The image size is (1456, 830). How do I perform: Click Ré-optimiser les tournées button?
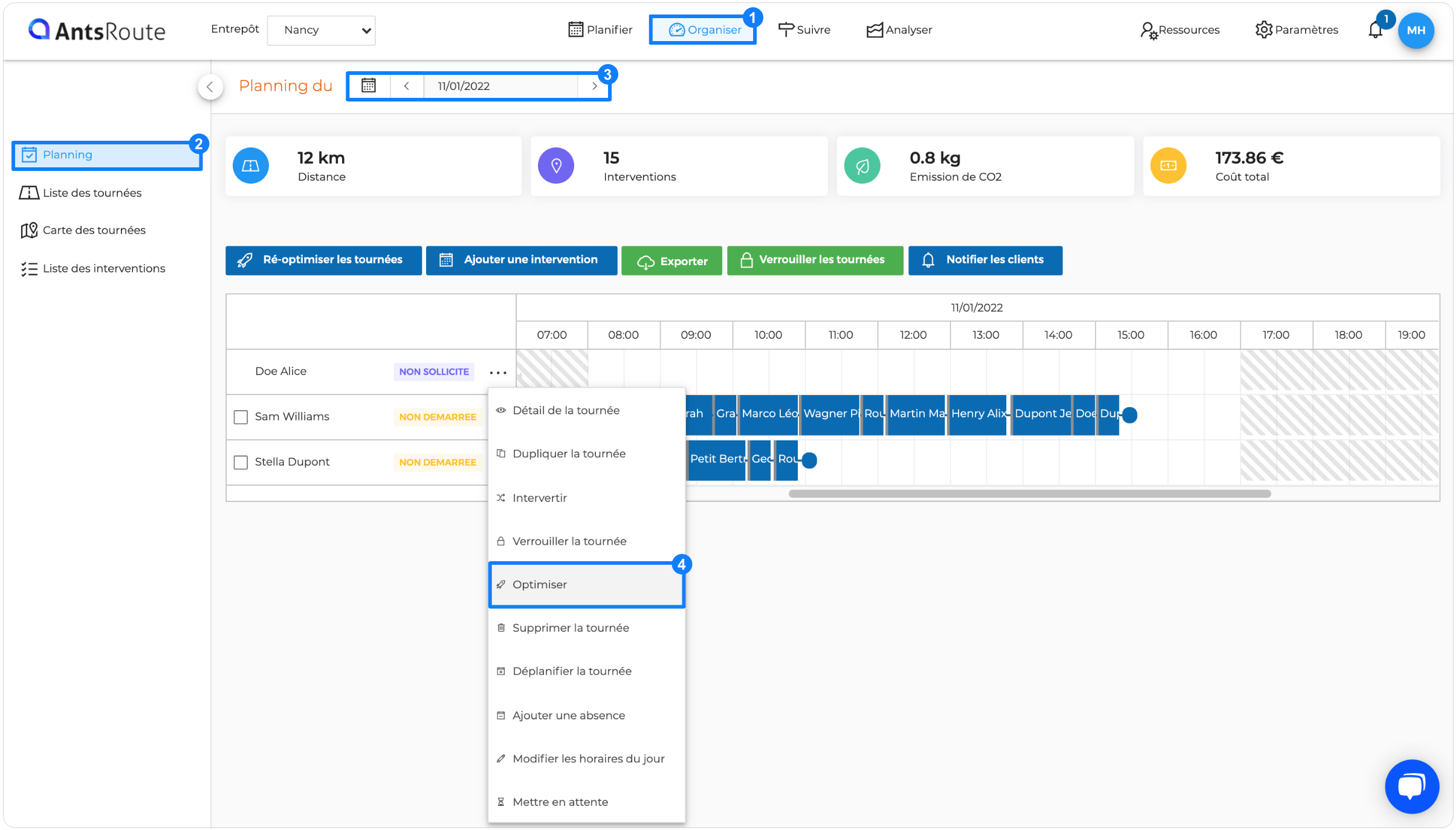323,260
